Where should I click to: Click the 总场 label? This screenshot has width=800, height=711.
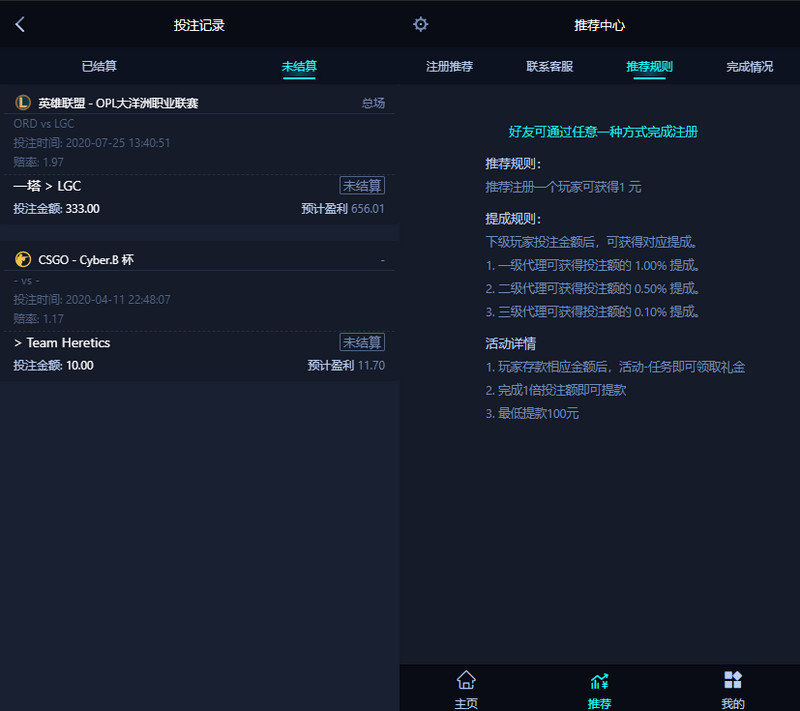(x=373, y=103)
